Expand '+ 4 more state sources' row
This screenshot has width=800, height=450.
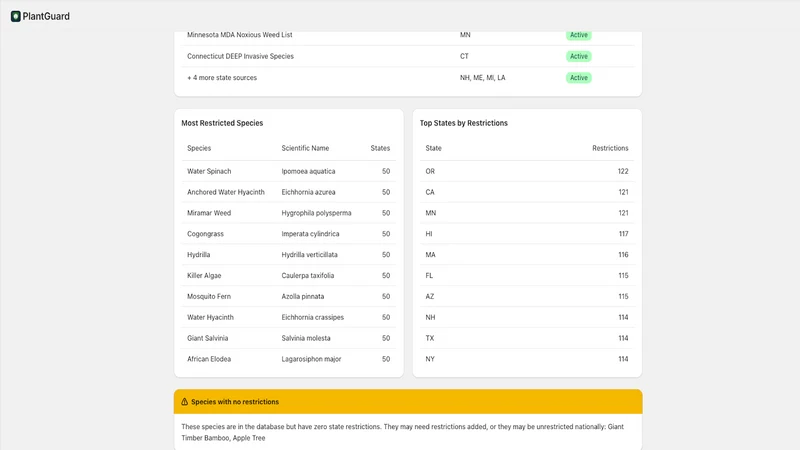point(408,78)
